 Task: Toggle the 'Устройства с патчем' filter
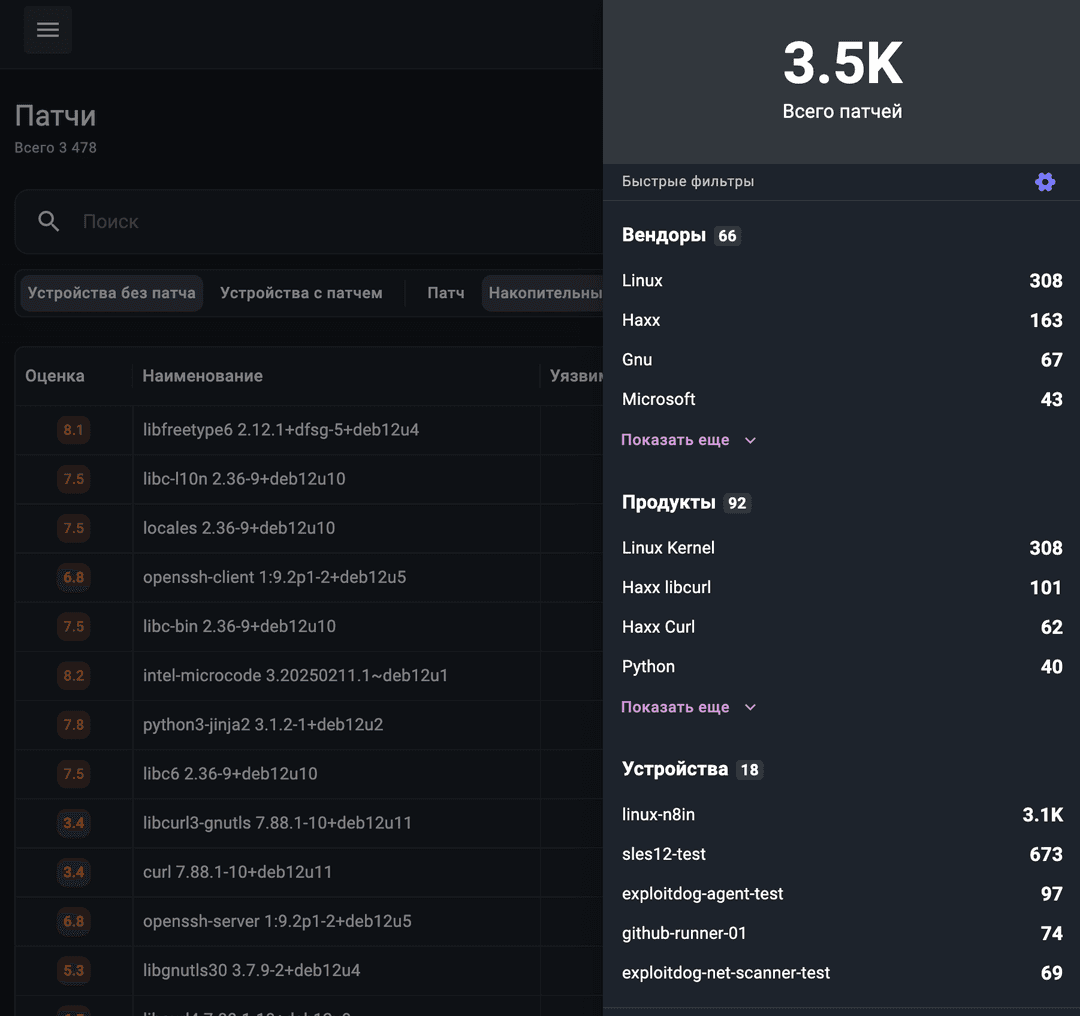pyautogui.click(x=301, y=293)
